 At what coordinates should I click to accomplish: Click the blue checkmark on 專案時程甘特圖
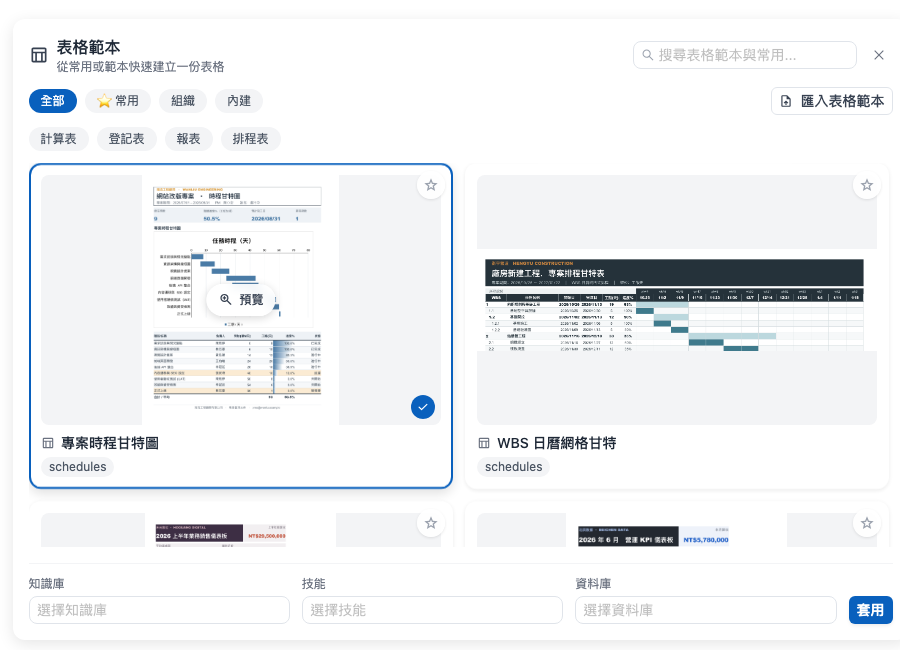point(423,407)
